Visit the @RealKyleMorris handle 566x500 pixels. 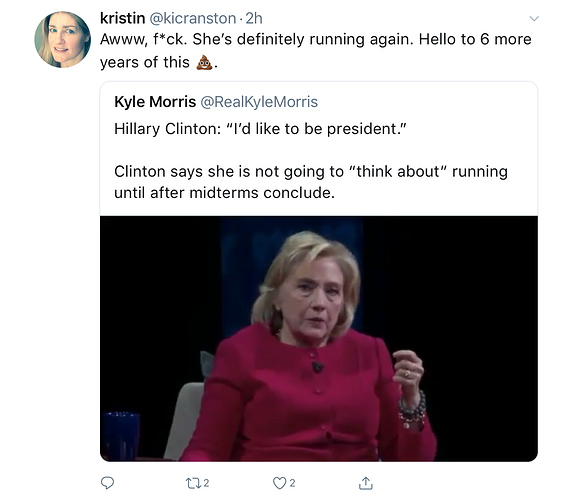point(259,102)
